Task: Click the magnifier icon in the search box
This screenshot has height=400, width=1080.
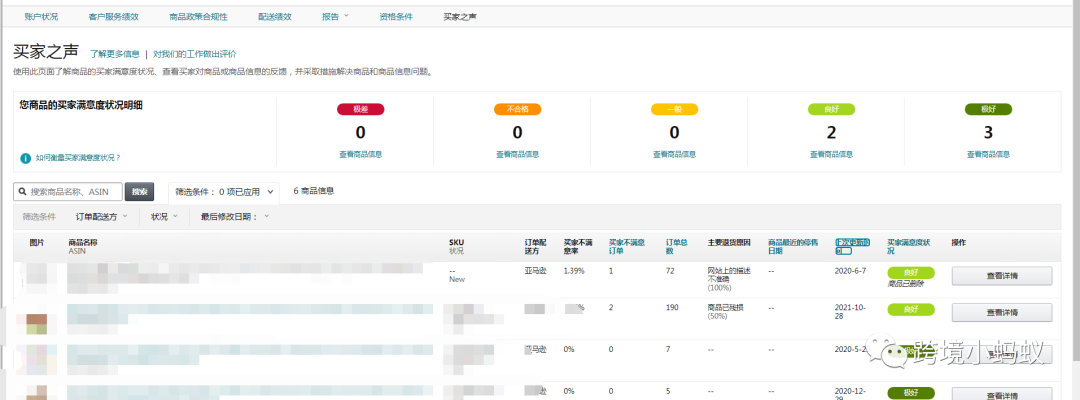Action: point(23,191)
